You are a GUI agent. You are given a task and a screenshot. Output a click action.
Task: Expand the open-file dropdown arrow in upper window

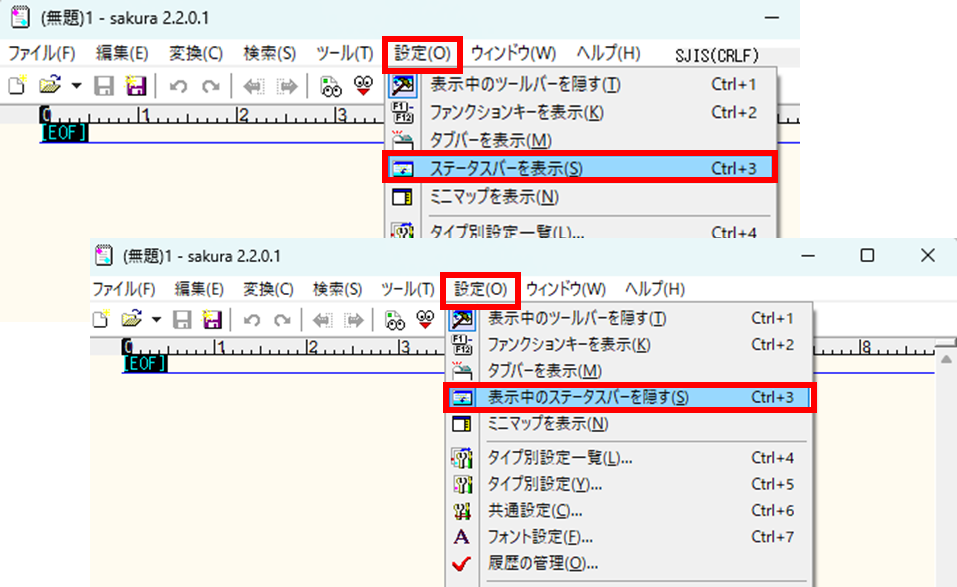[x=76, y=86]
